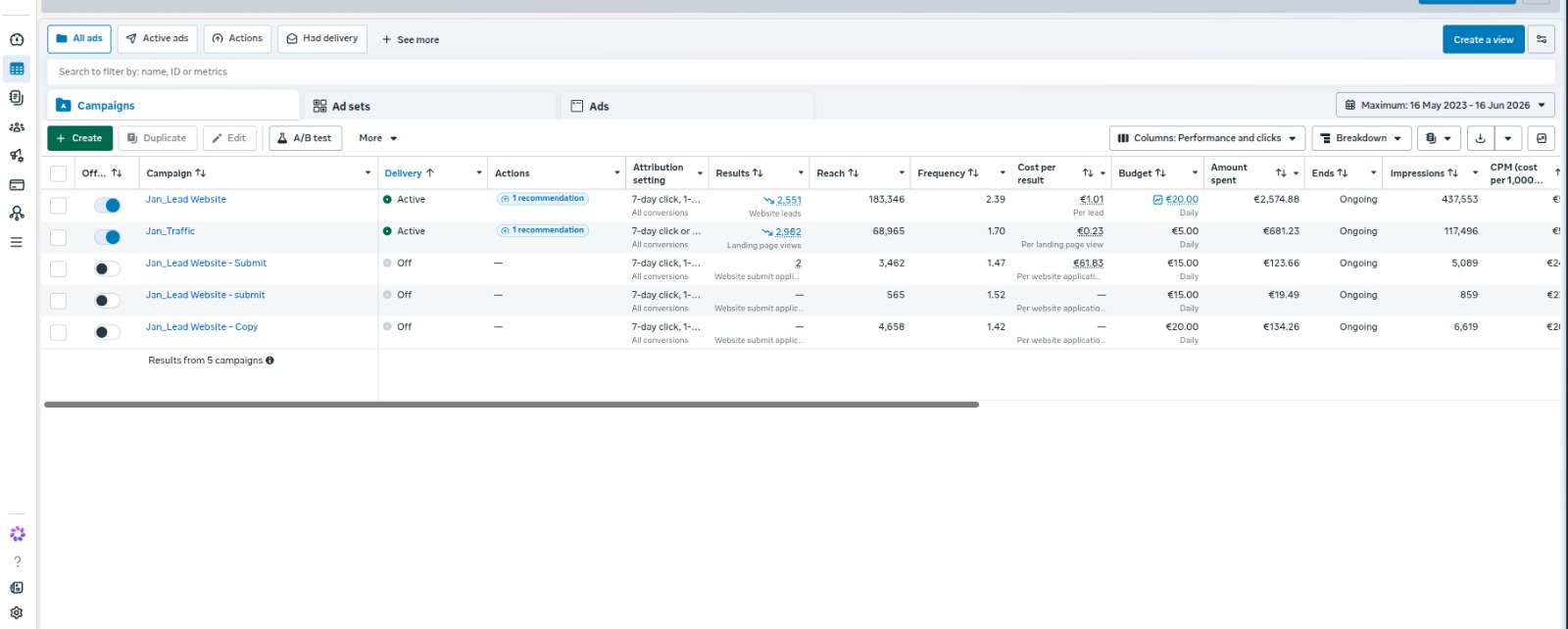Click the purple flower icon in lower sidebar
The image size is (1568, 629).
click(17, 534)
